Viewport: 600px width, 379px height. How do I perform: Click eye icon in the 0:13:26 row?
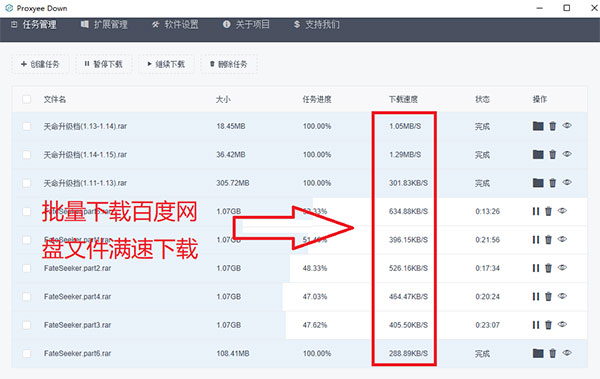click(x=562, y=211)
